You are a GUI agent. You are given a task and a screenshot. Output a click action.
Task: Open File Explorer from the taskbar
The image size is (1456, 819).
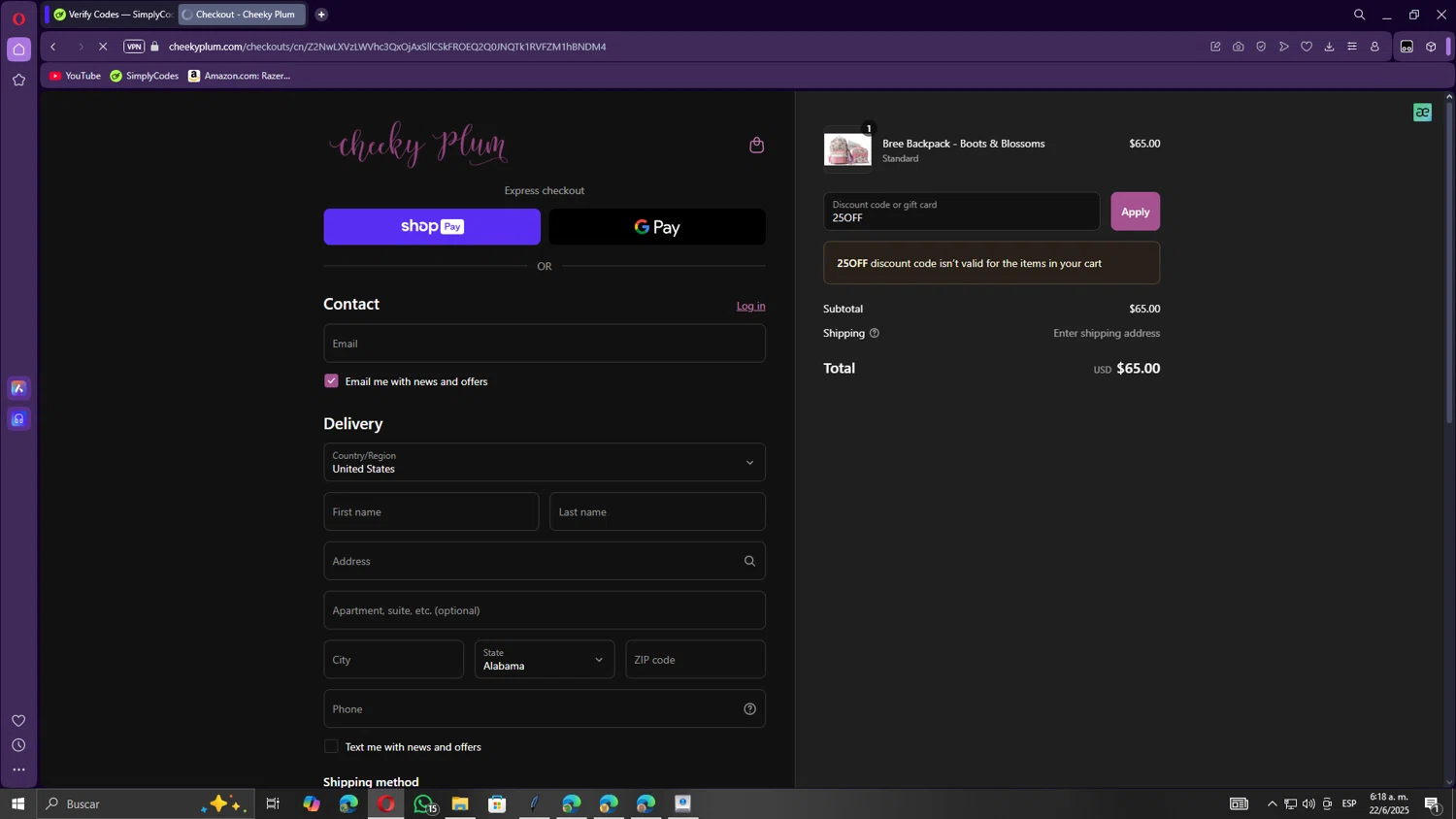tap(460, 803)
